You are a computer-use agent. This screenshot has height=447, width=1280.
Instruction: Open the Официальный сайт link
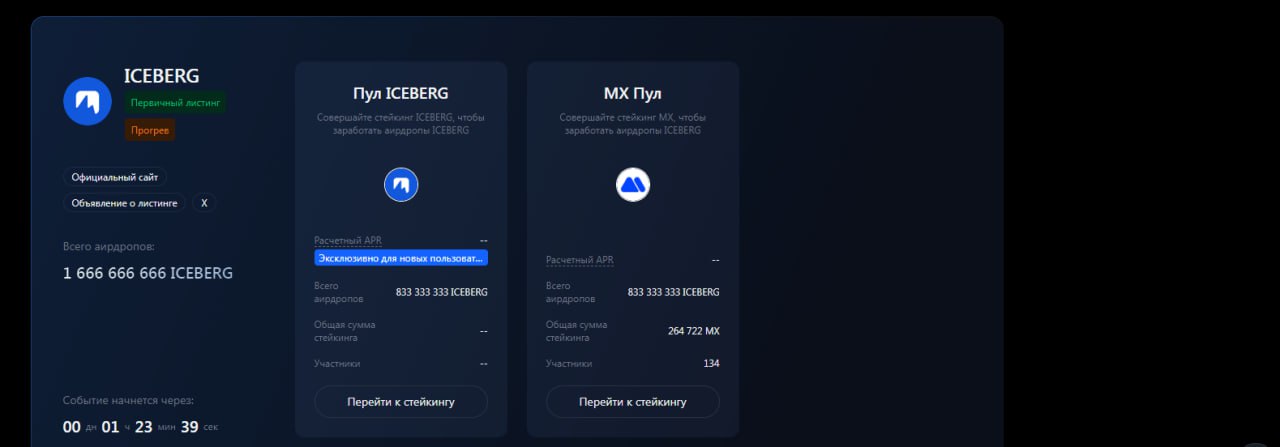tap(115, 177)
